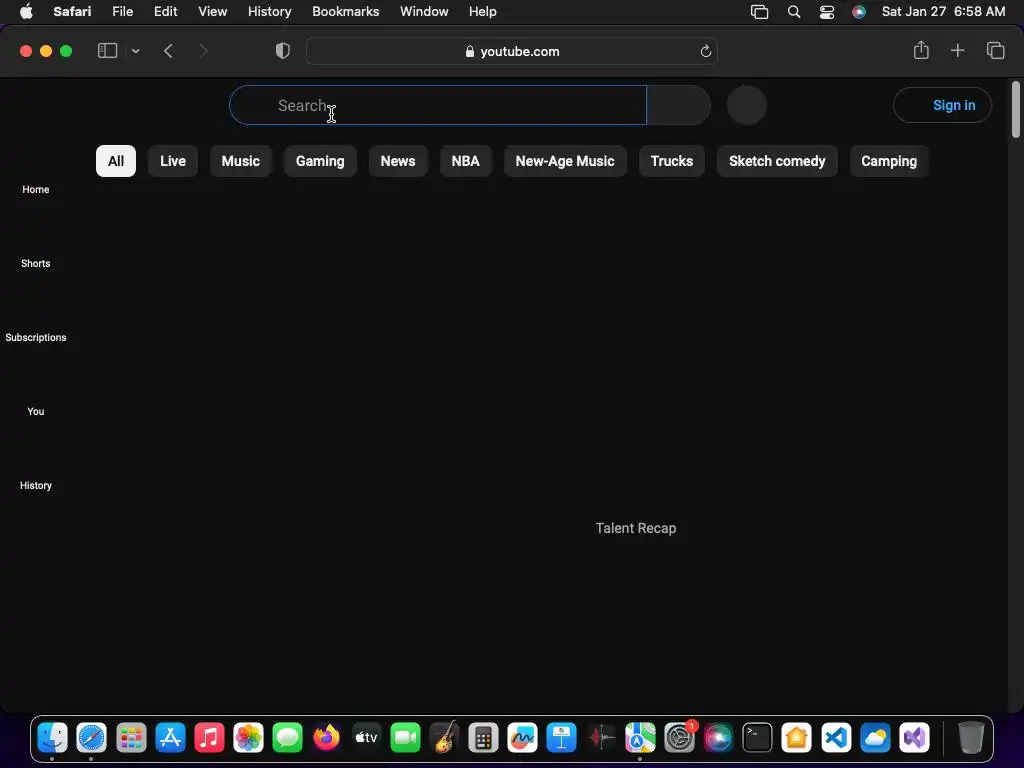Open Control Center in menu bar

click(827, 12)
